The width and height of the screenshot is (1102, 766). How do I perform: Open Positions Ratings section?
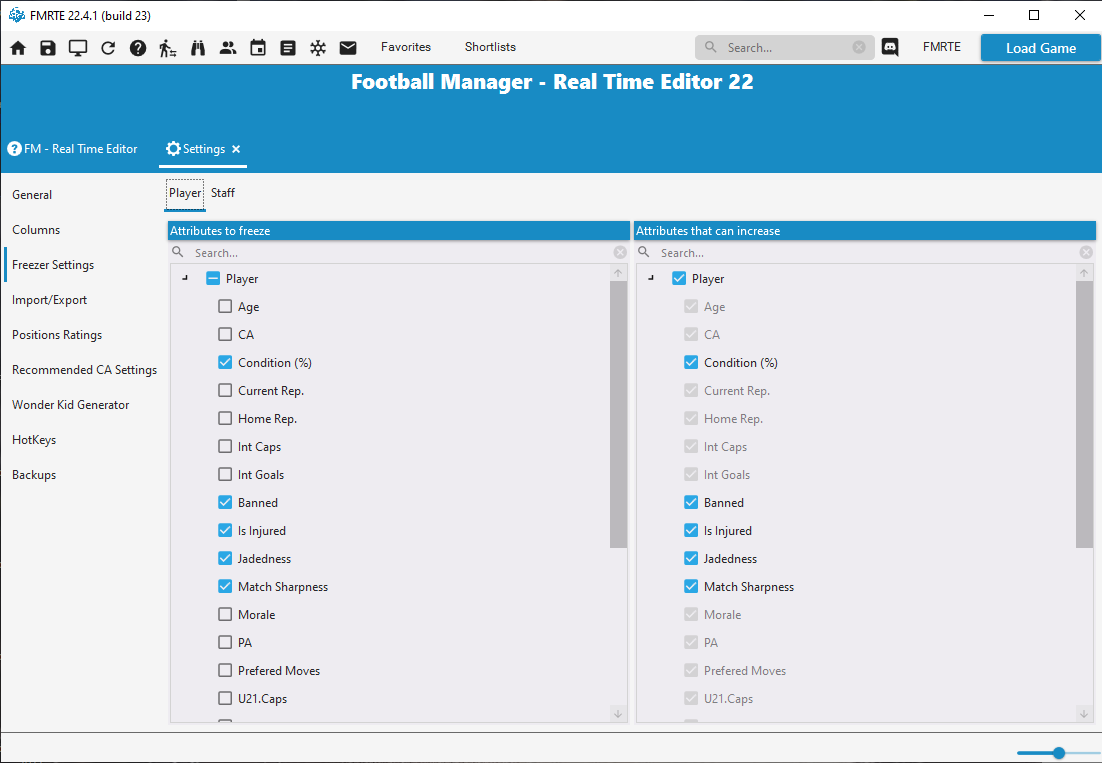[57, 335]
